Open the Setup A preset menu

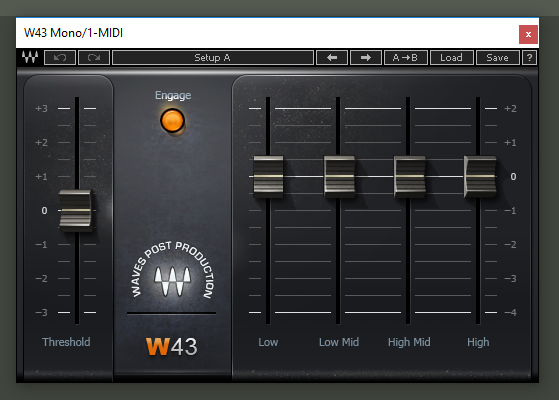click(x=213, y=57)
